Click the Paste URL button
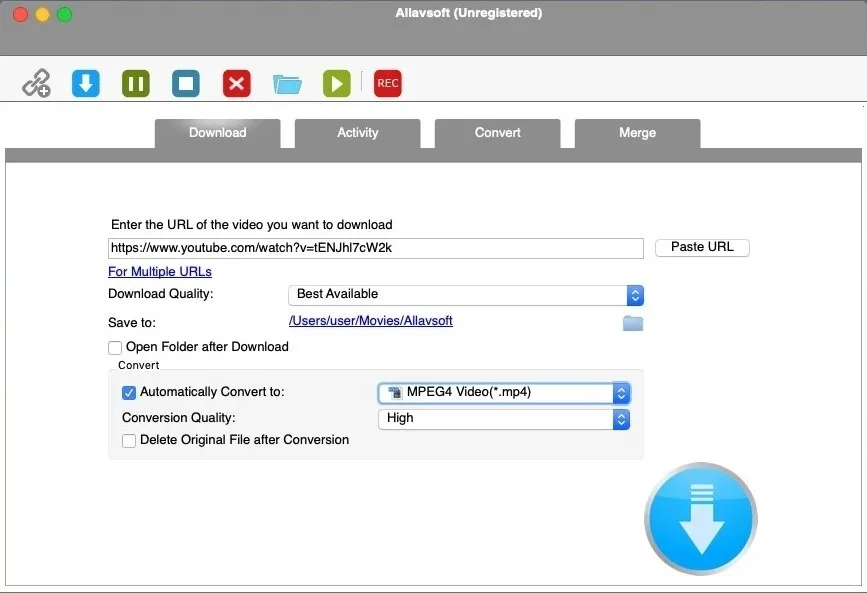867x593 pixels. pos(702,247)
